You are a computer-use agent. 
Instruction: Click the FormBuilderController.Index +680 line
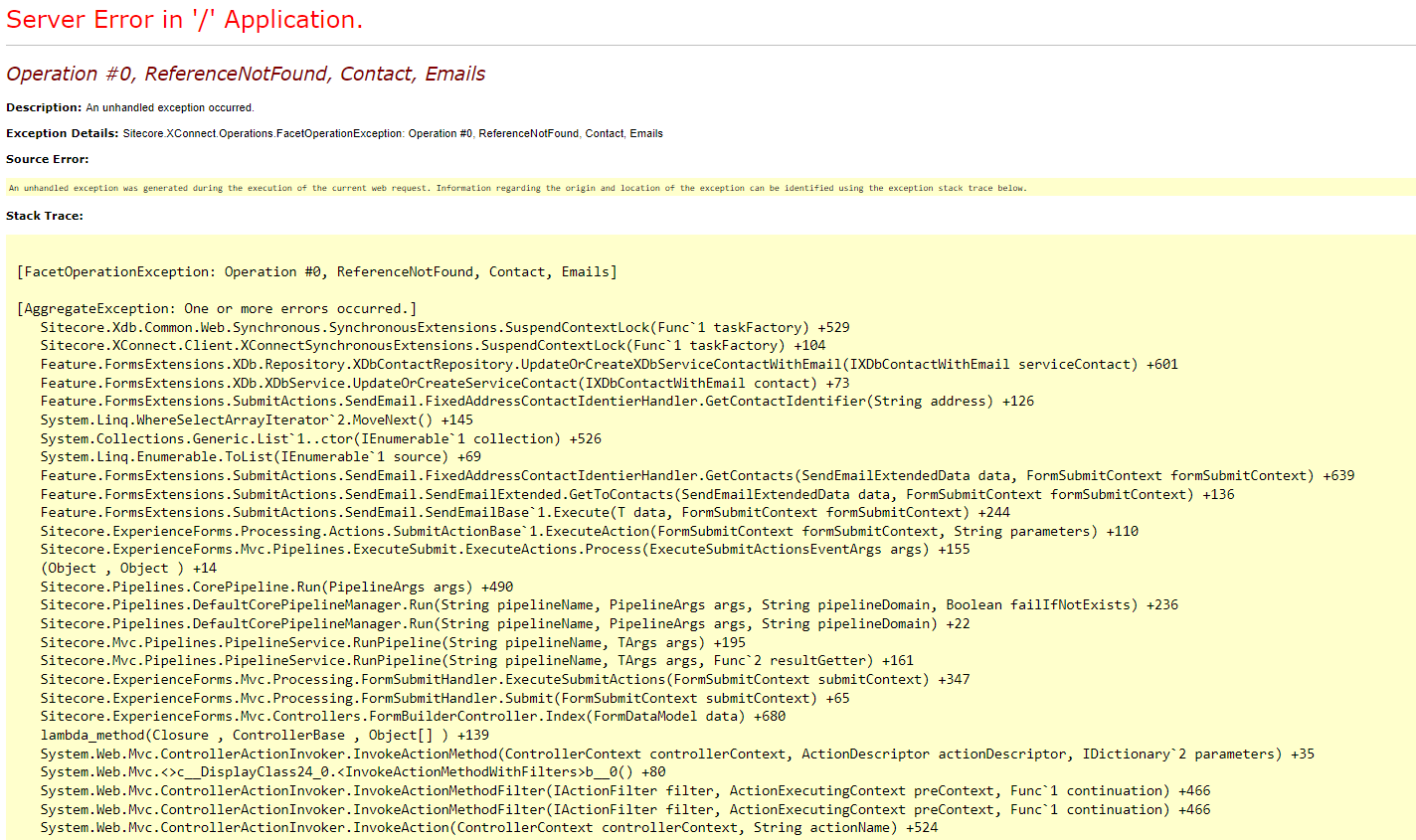pyautogui.click(x=413, y=716)
